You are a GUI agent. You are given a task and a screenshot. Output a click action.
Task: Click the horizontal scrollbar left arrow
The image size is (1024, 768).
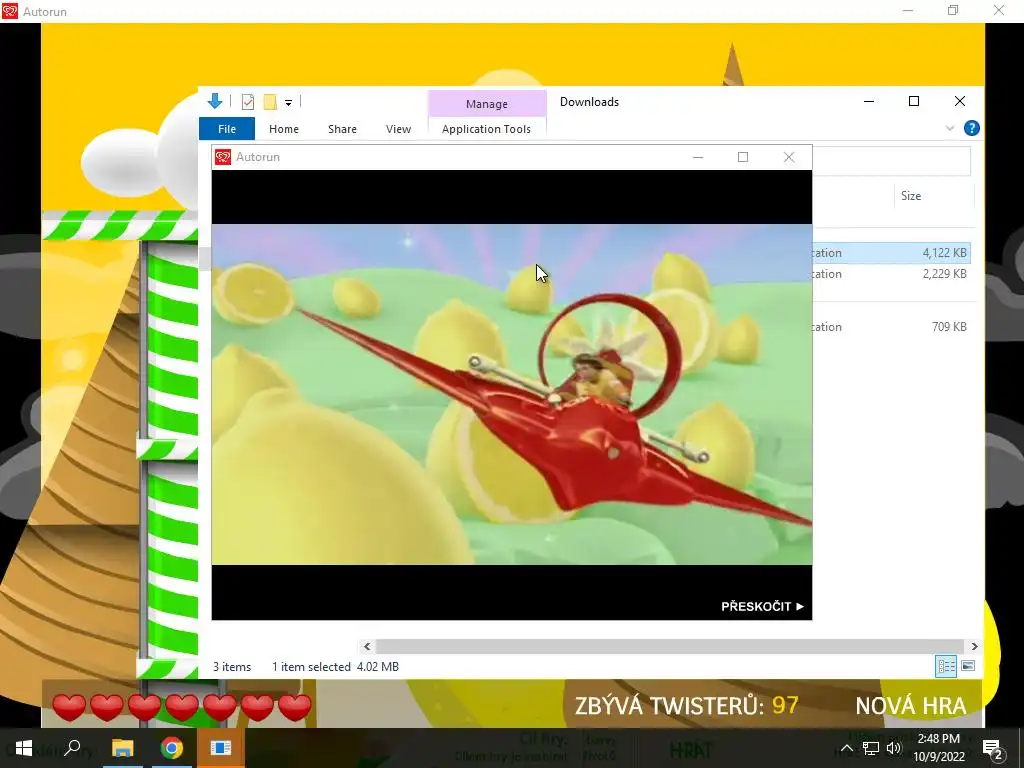tap(367, 647)
